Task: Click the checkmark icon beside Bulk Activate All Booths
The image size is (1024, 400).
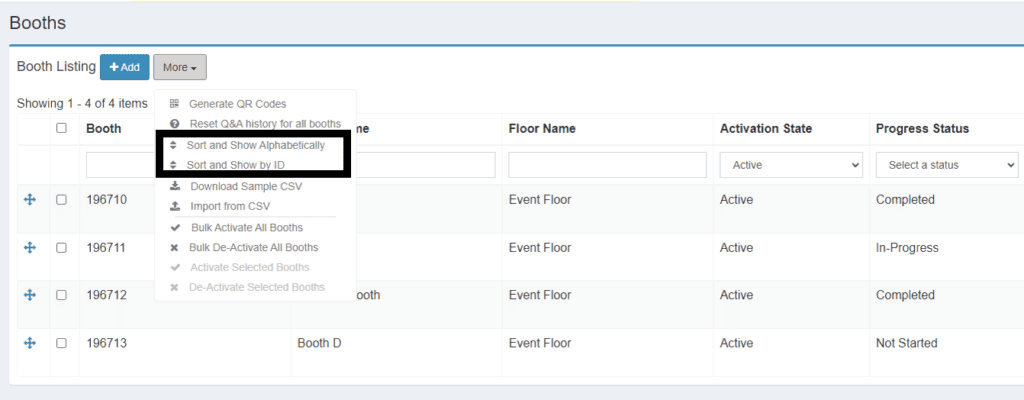Action: pos(175,227)
